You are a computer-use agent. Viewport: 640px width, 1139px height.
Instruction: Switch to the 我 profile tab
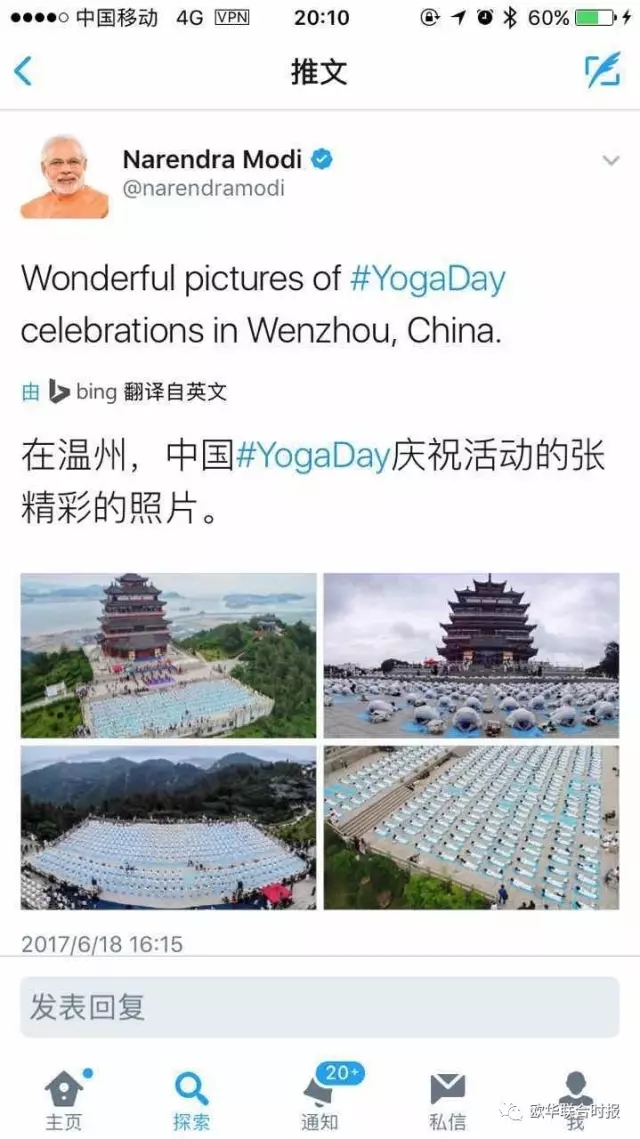575,1100
